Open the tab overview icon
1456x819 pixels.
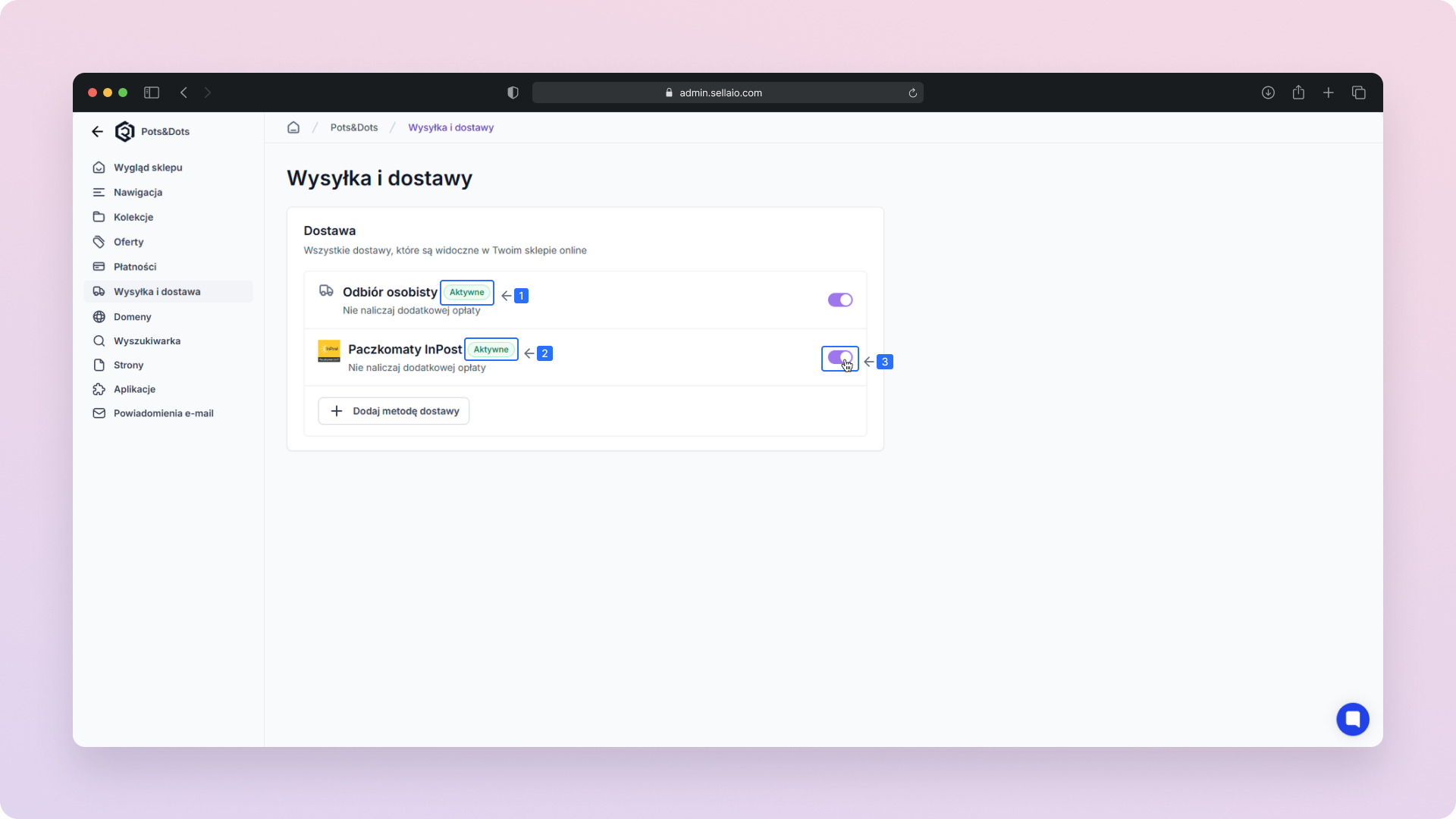pyautogui.click(x=1358, y=93)
